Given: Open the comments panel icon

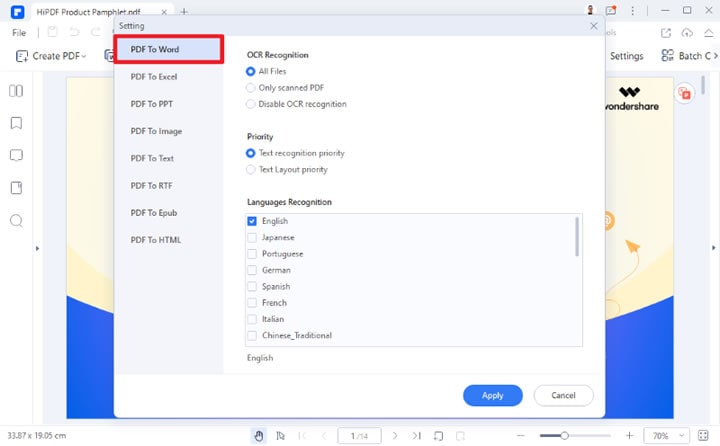Looking at the screenshot, I should coord(16,155).
